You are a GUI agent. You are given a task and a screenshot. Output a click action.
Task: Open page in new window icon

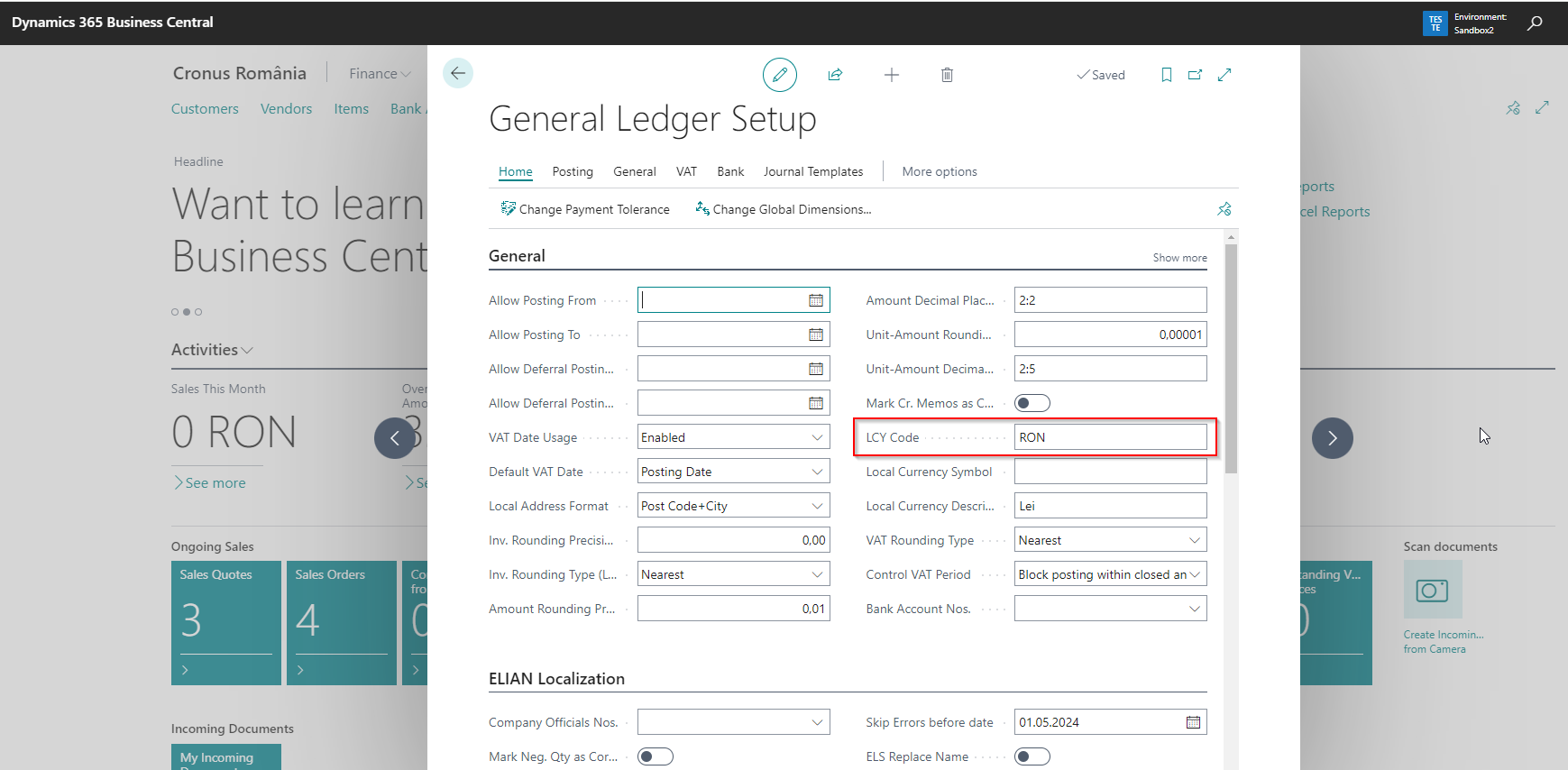point(1196,75)
